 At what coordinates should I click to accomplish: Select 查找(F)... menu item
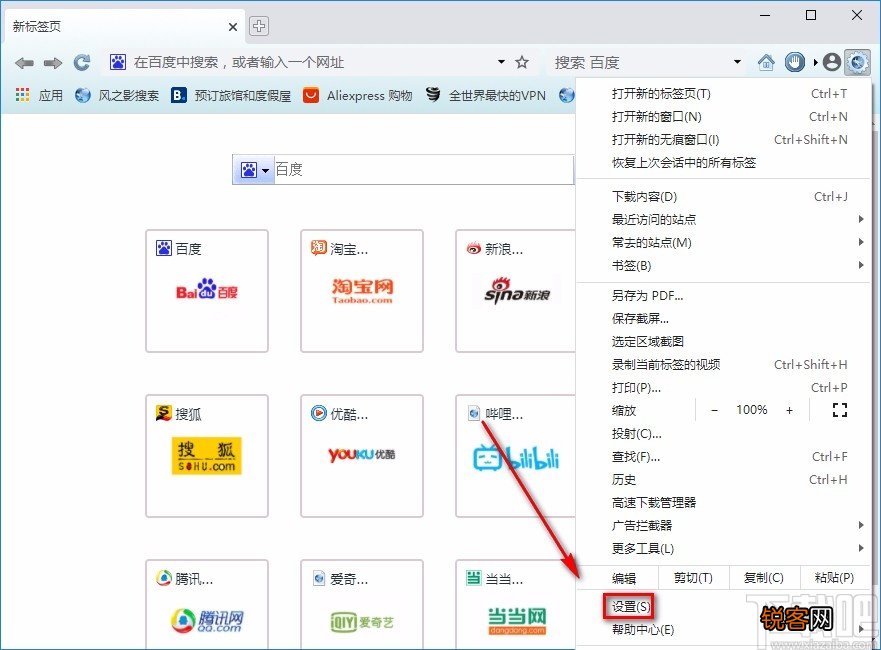(724, 457)
